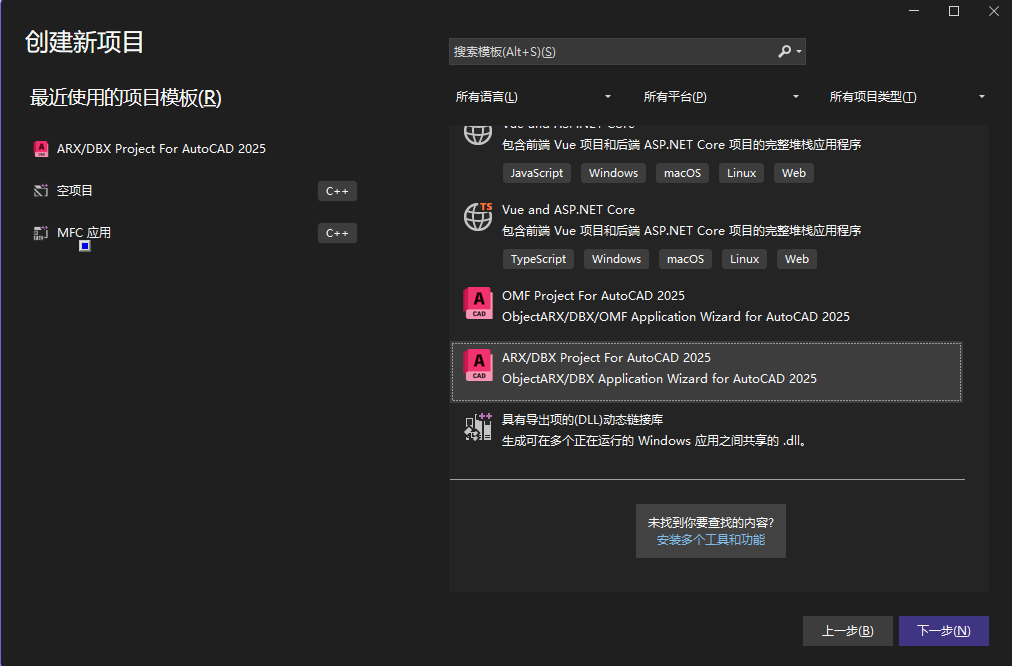The image size is (1012, 666).
Task: Open the 所有平台 platform dropdown
Action: 721,97
